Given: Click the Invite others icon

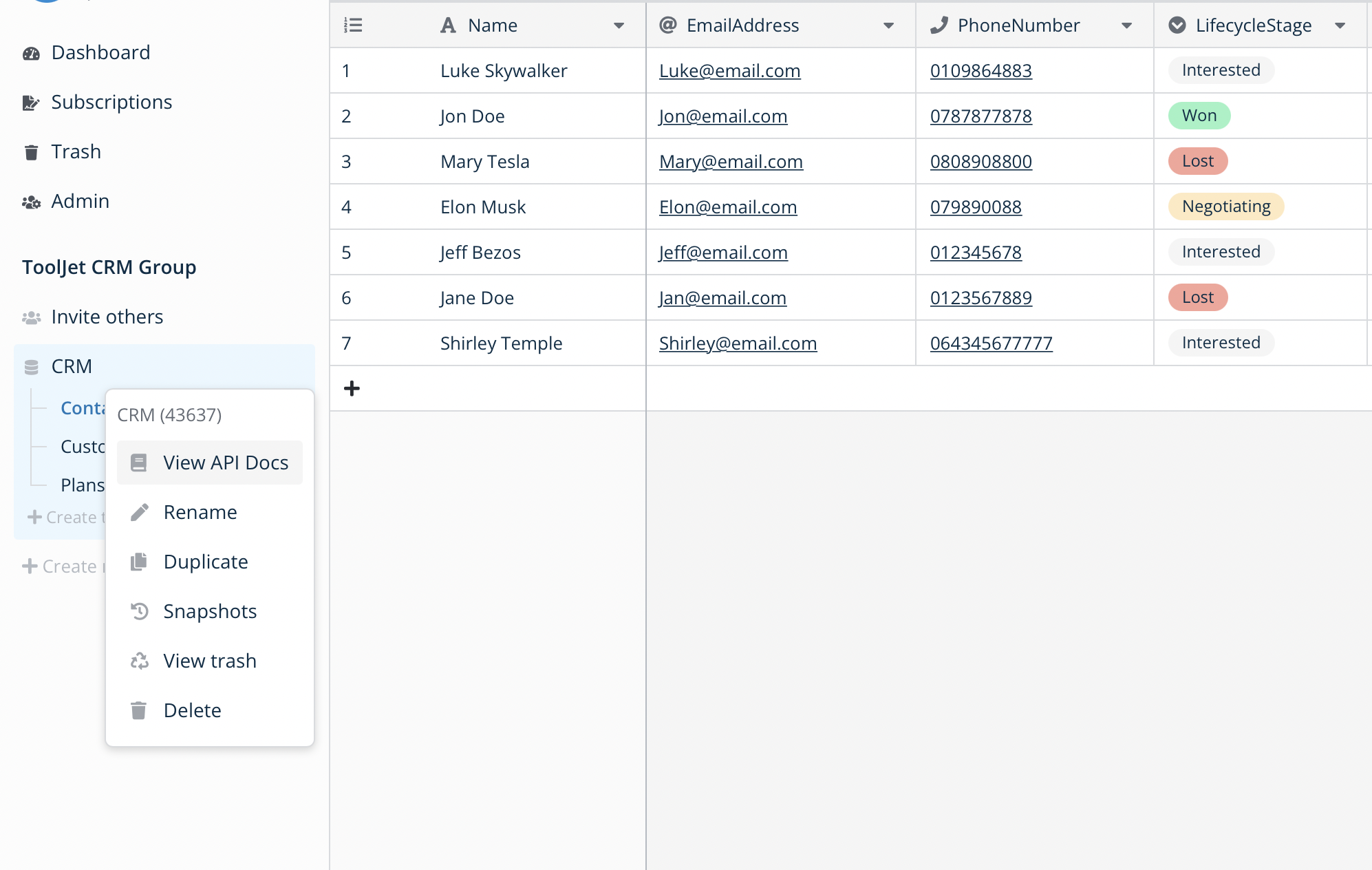Looking at the screenshot, I should coord(30,317).
